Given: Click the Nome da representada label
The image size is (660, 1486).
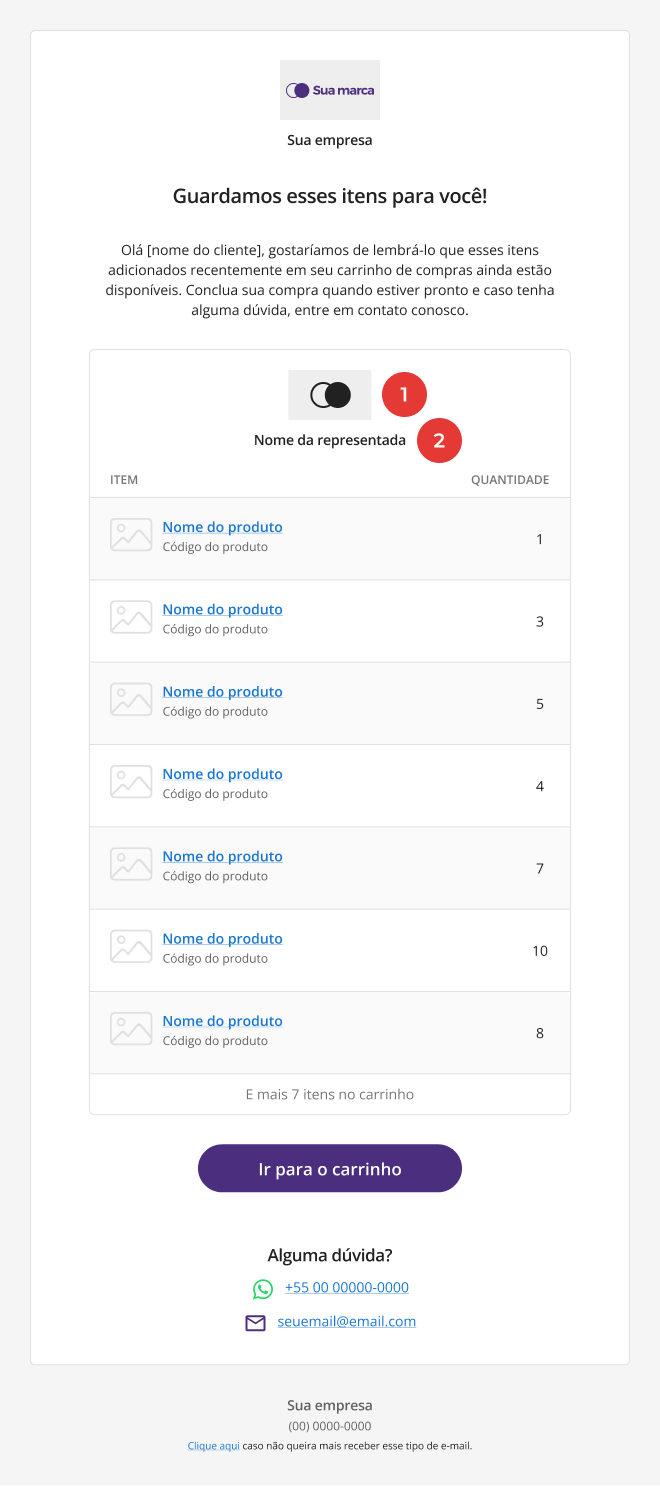Looking at the screenshot, I should (x=330, y=440).
